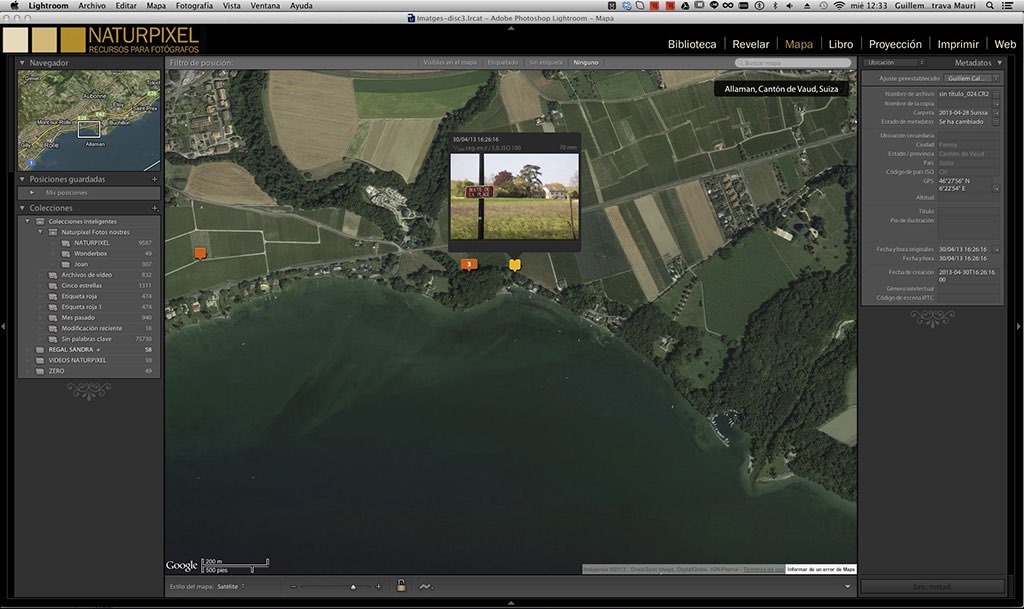Add new collection with plus icon
The image size is (1024, 609).
[x=155, y=208]
